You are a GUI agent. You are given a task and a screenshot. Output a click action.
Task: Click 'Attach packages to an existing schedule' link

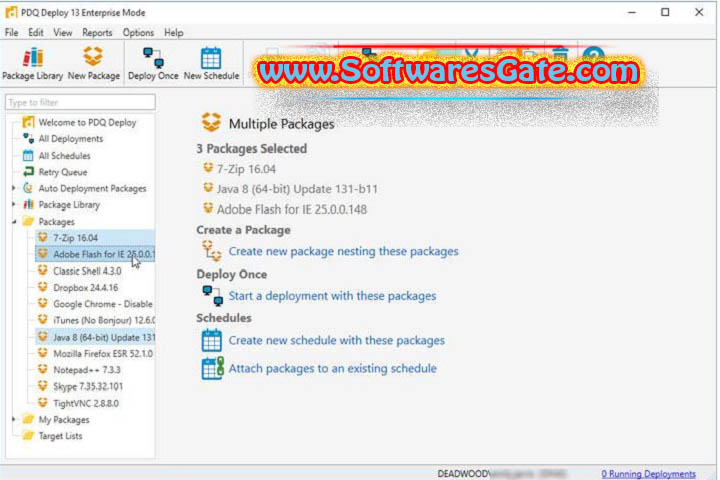pyautogui.click(x=332, y=368)
